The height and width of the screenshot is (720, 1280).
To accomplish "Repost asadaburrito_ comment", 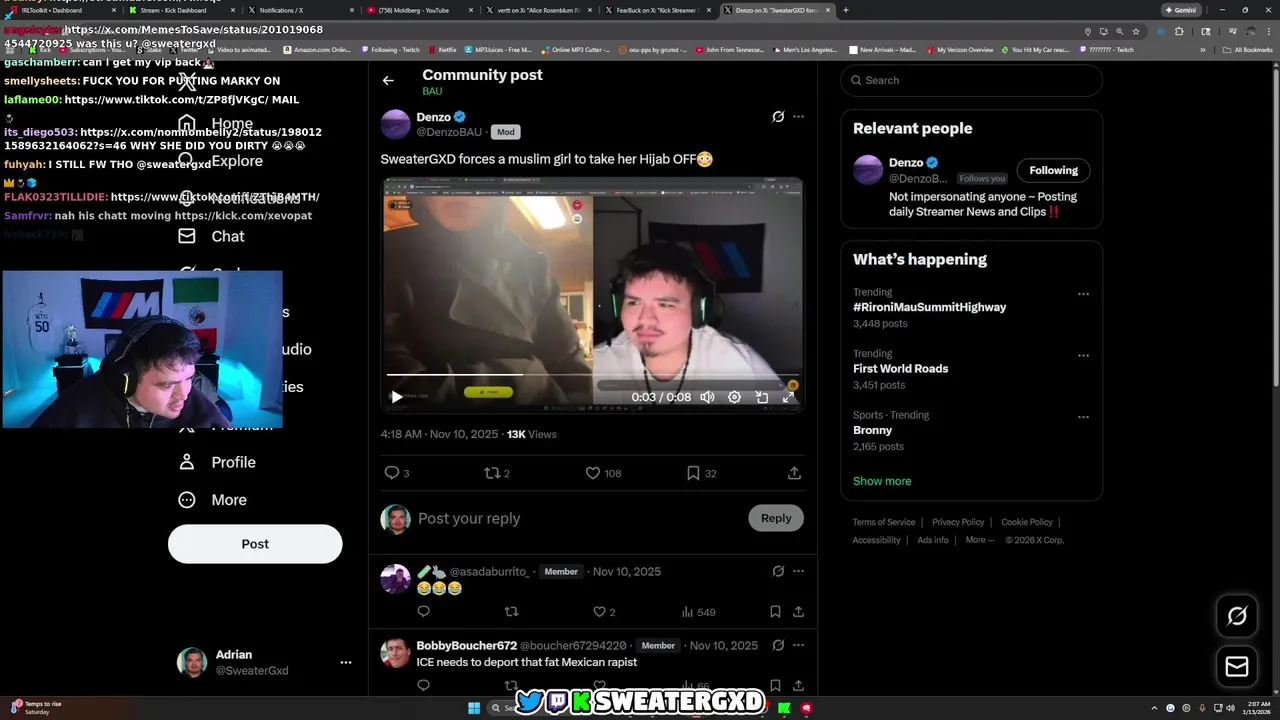I will click(x=511, y=611).
